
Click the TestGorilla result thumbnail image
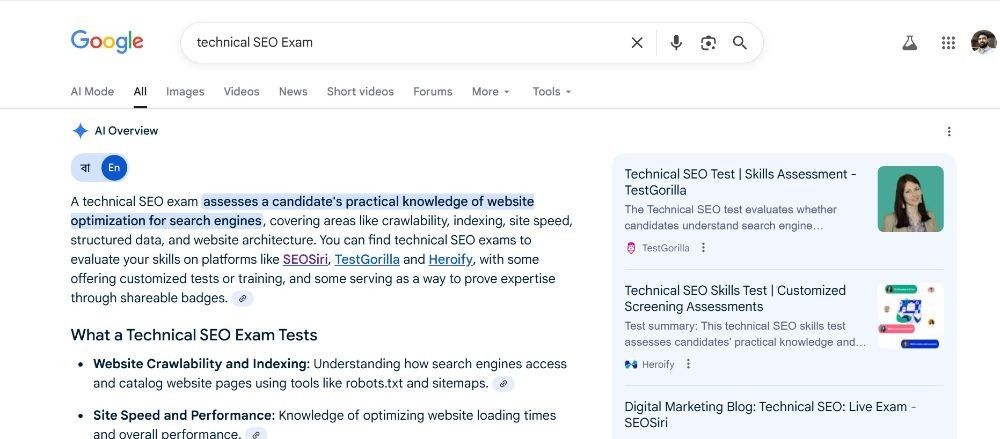coord(910,198)
